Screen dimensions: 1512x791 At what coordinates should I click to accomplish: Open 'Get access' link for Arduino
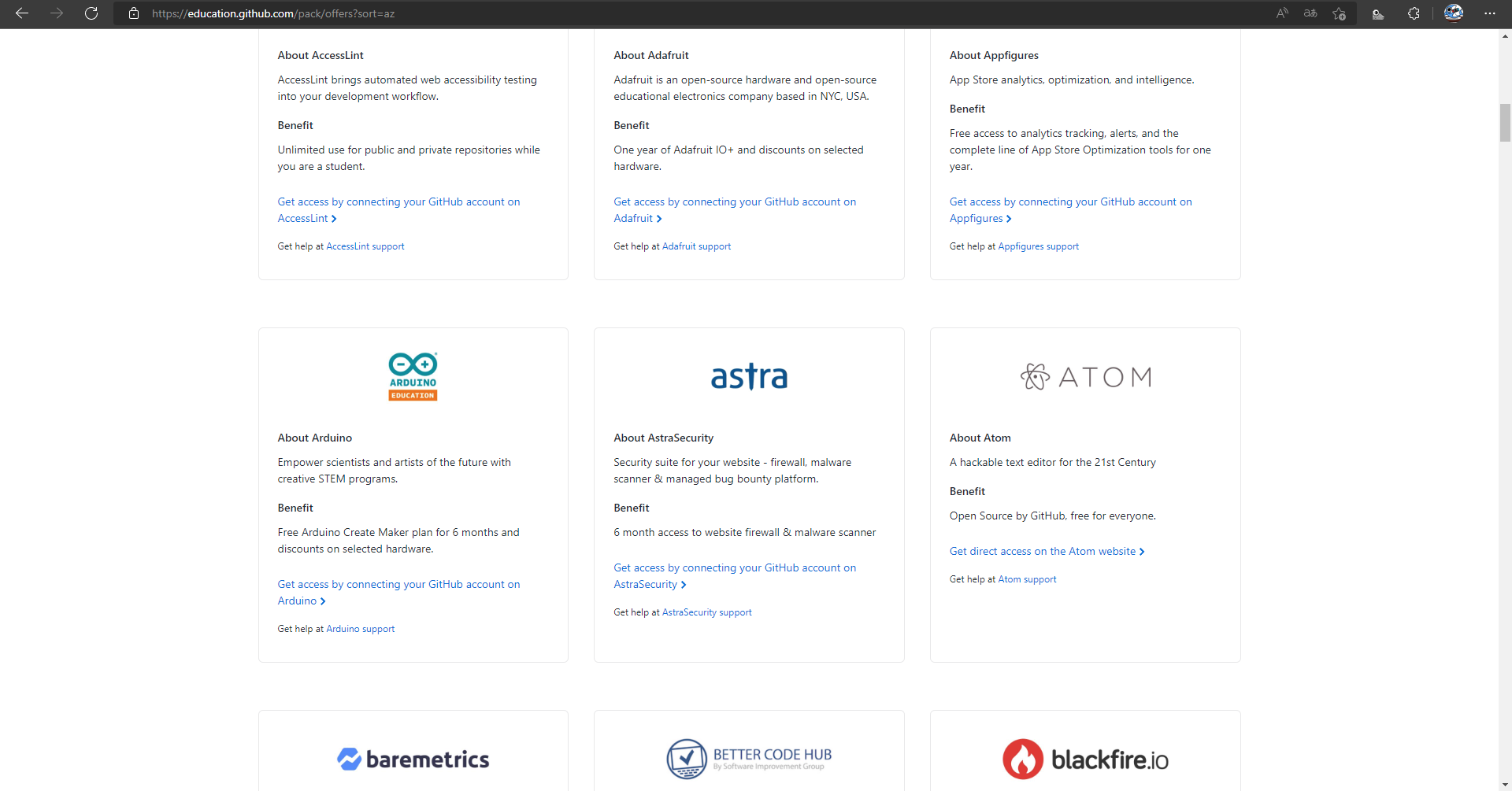(x=398, y=593)
